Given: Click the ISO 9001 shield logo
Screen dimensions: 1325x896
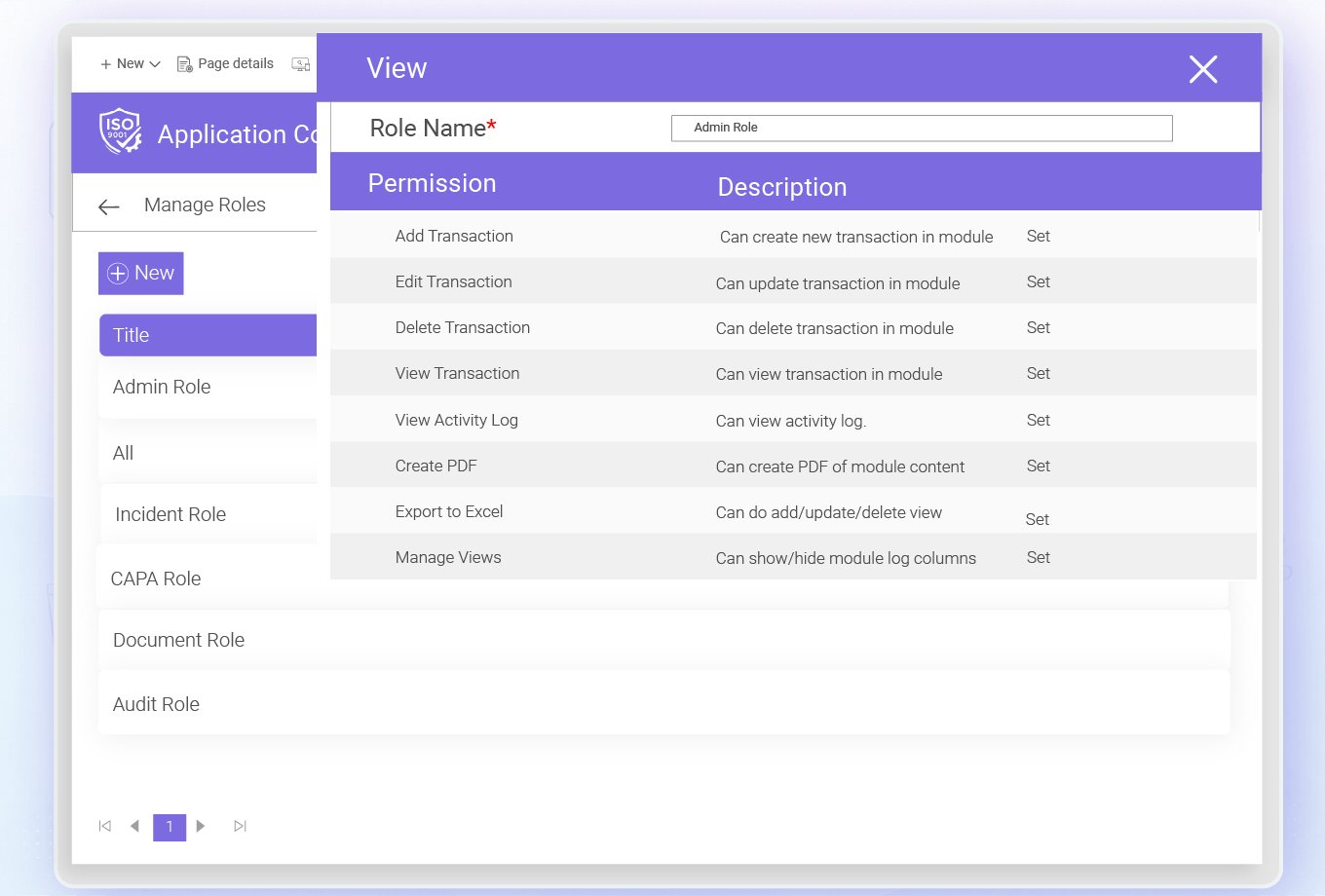Looking at the screenshot, I should pos(121,131).
